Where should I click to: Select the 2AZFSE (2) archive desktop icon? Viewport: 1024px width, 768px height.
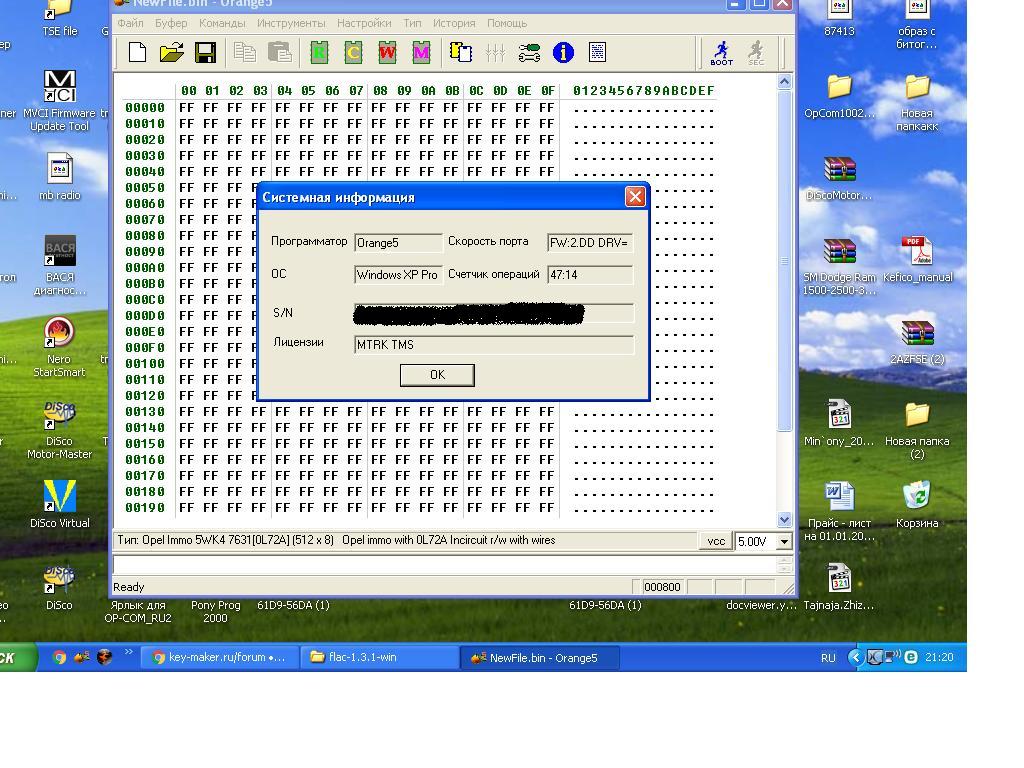click(917, 342)
